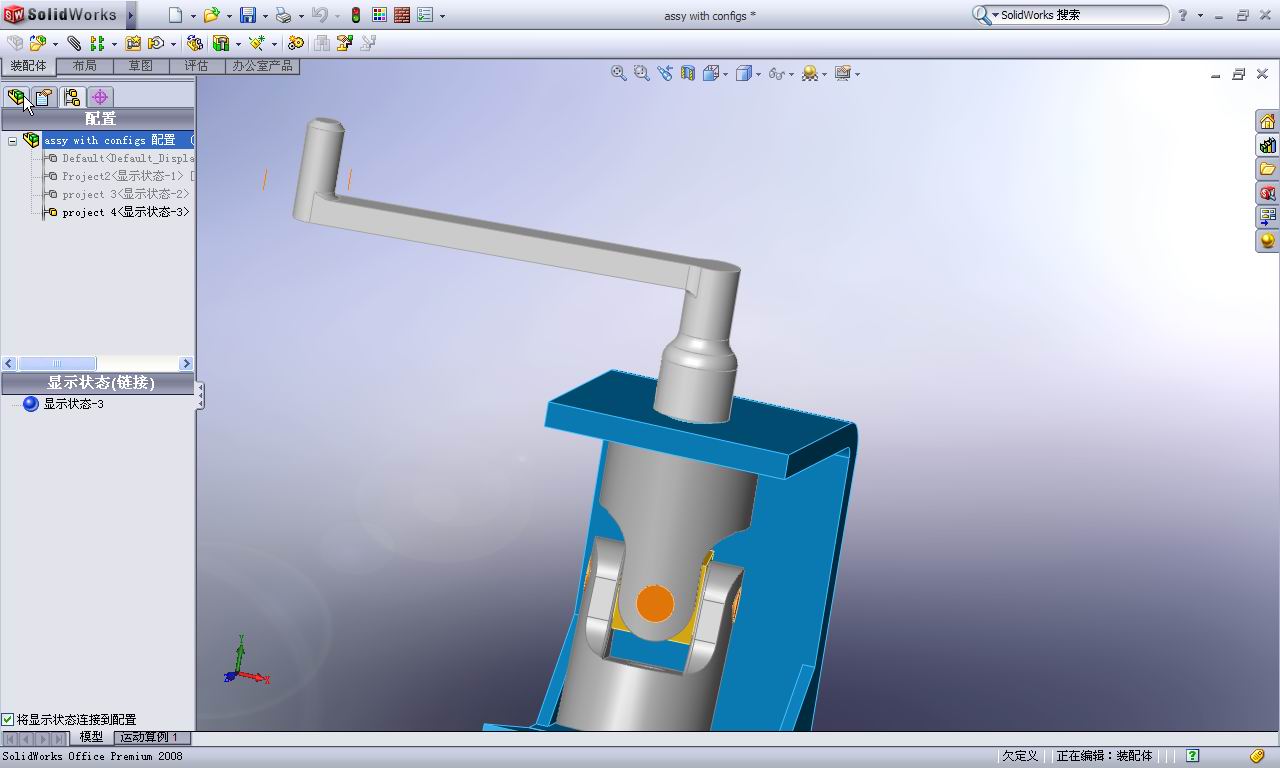Select the Default configuration in tree

tap(119, 158)
